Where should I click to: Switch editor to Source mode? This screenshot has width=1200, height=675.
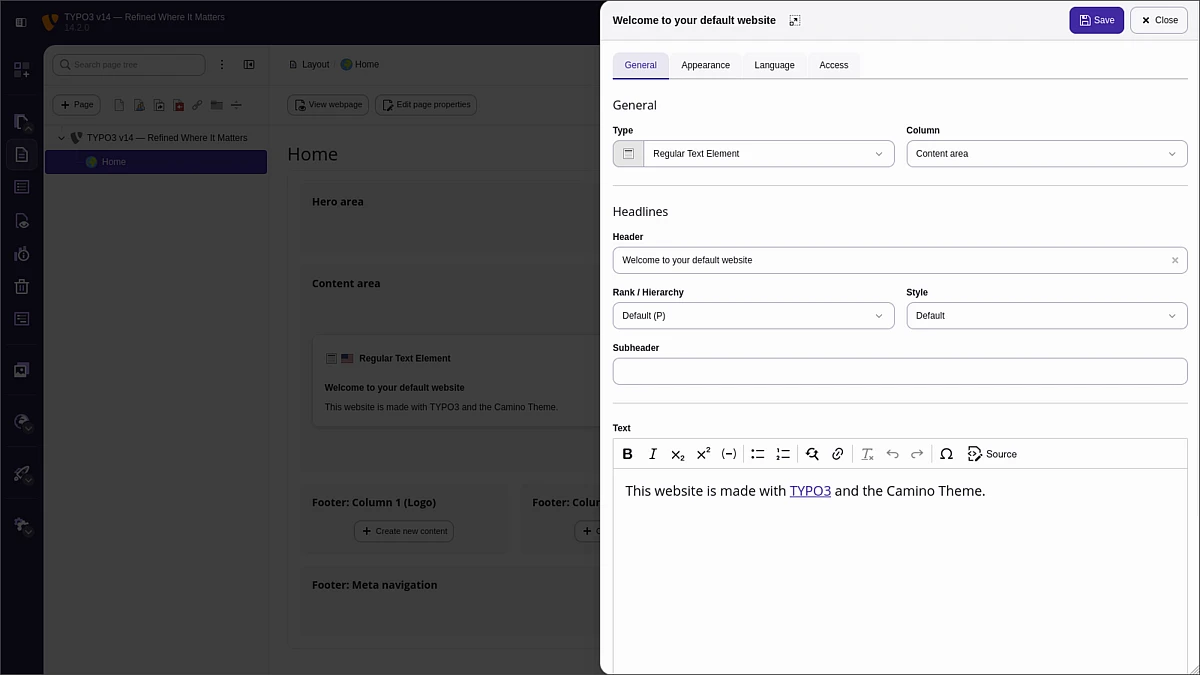(x=992, y=454)
